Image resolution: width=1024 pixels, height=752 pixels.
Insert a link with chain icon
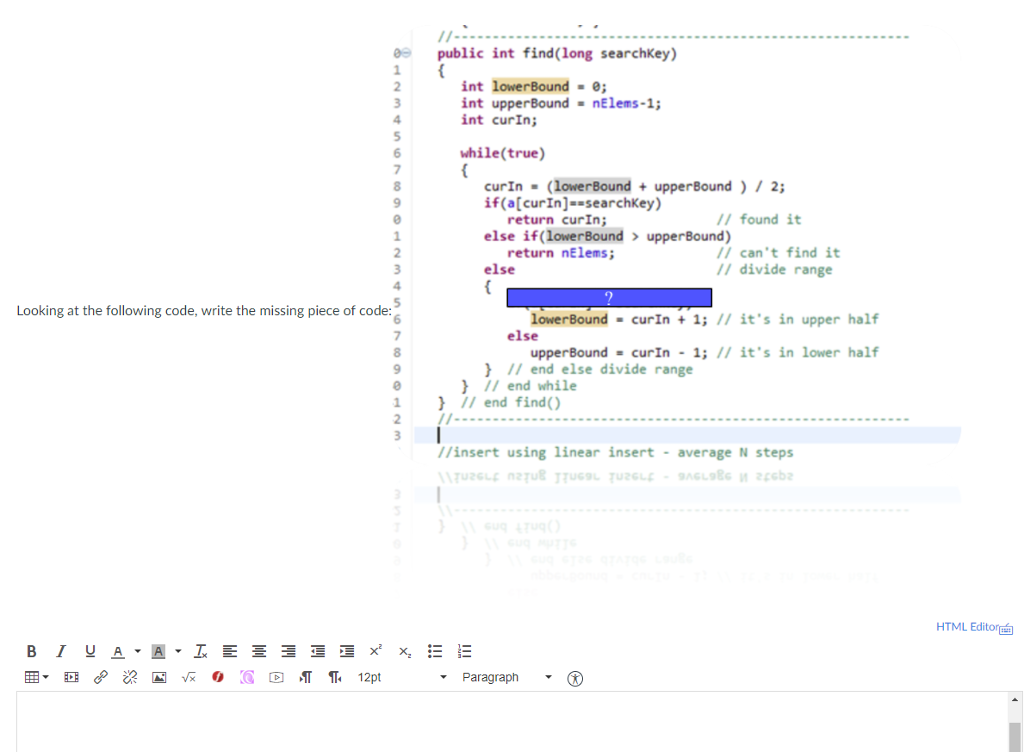(101, 677)
